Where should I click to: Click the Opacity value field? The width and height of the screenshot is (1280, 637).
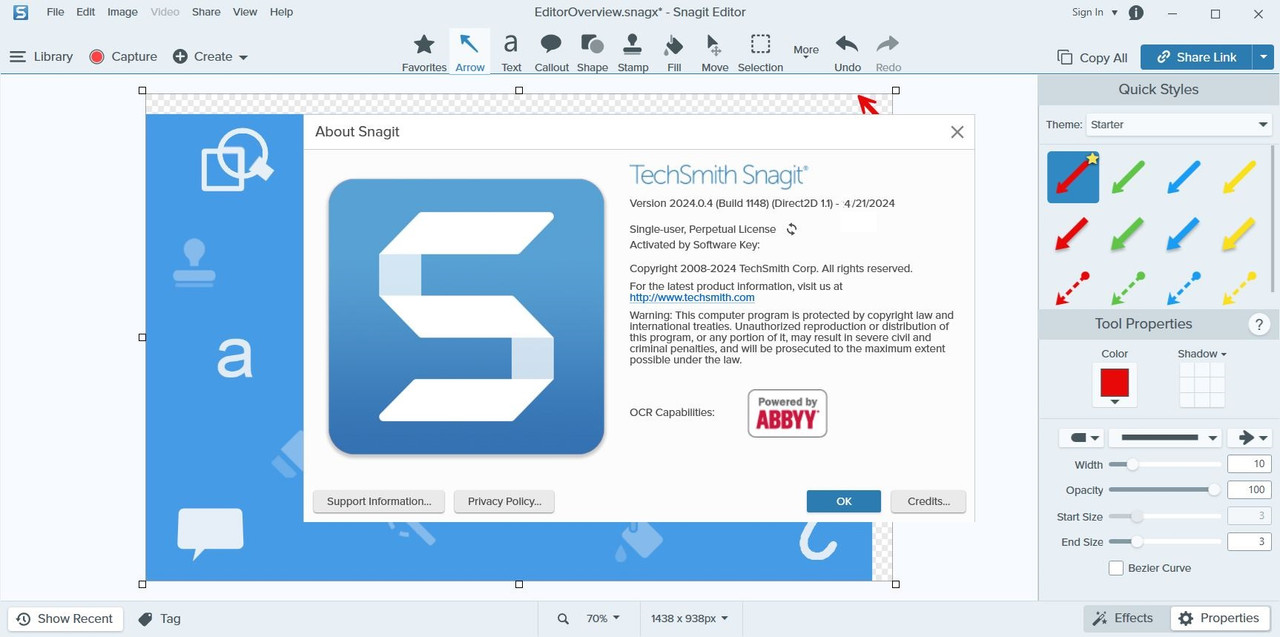[1249, 490]
